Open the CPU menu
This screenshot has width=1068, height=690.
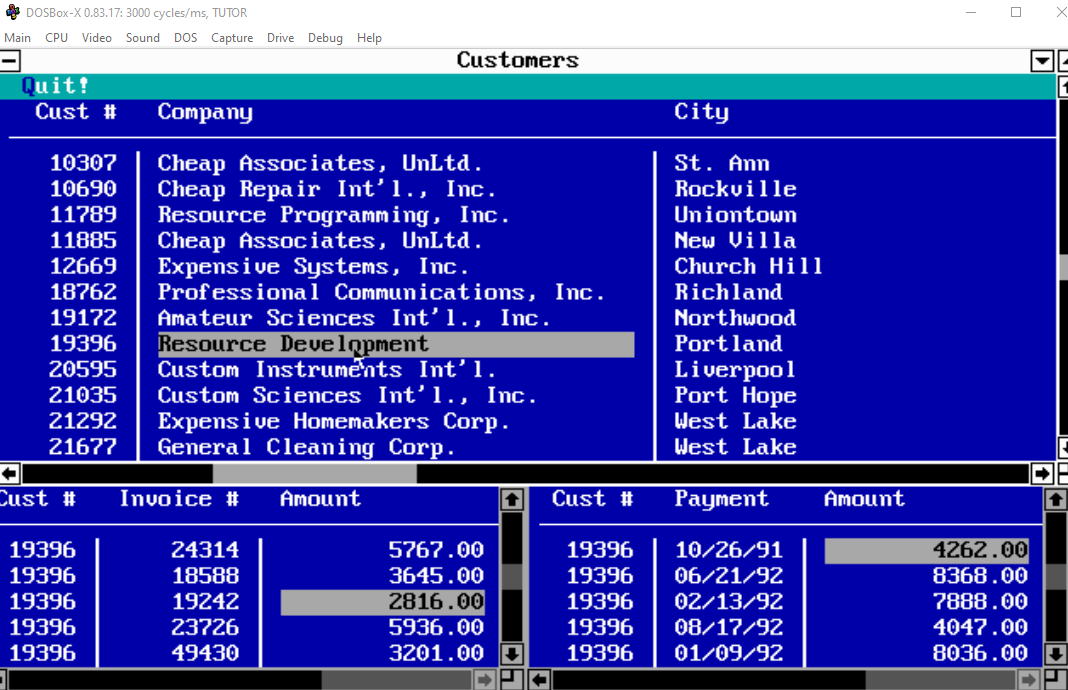56,38
